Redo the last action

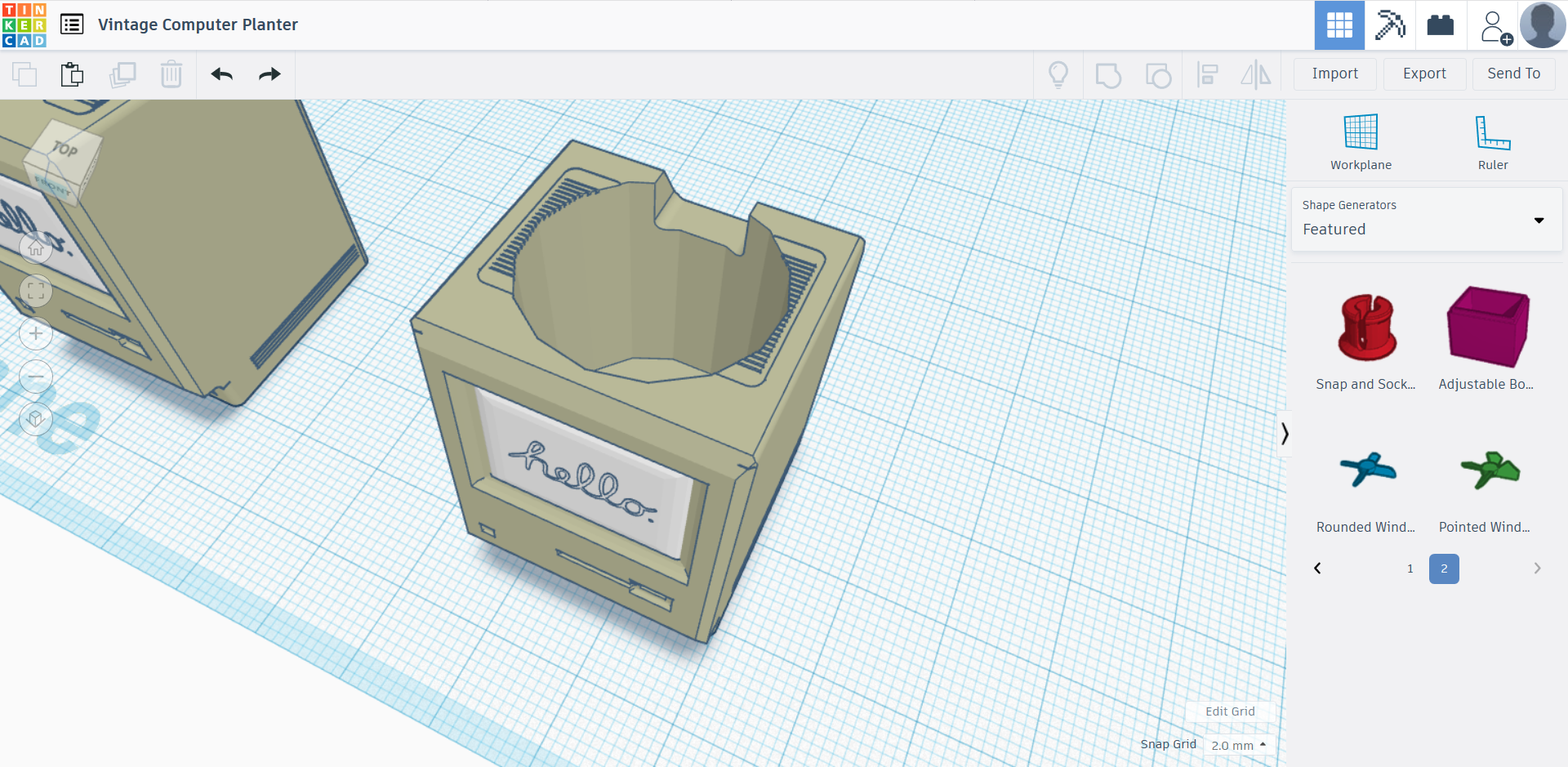[269, 74]
